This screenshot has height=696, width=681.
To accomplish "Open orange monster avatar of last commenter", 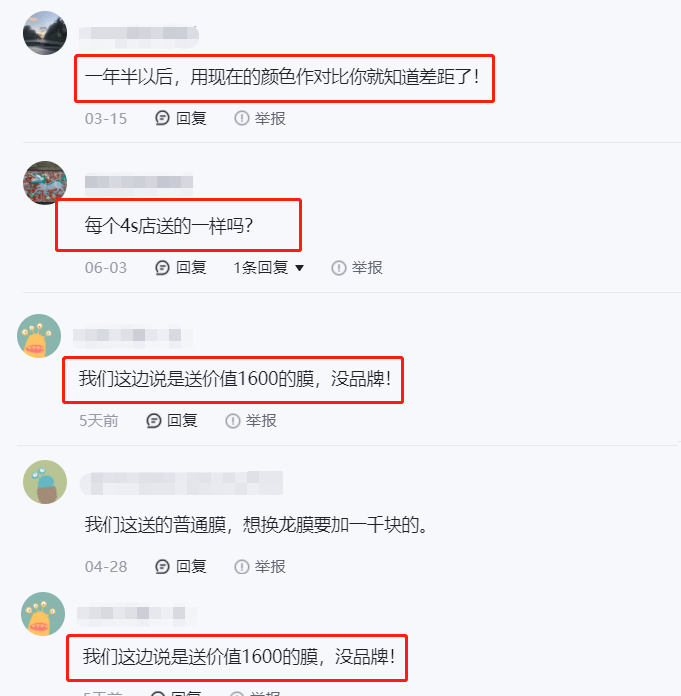I will (43, 614).
